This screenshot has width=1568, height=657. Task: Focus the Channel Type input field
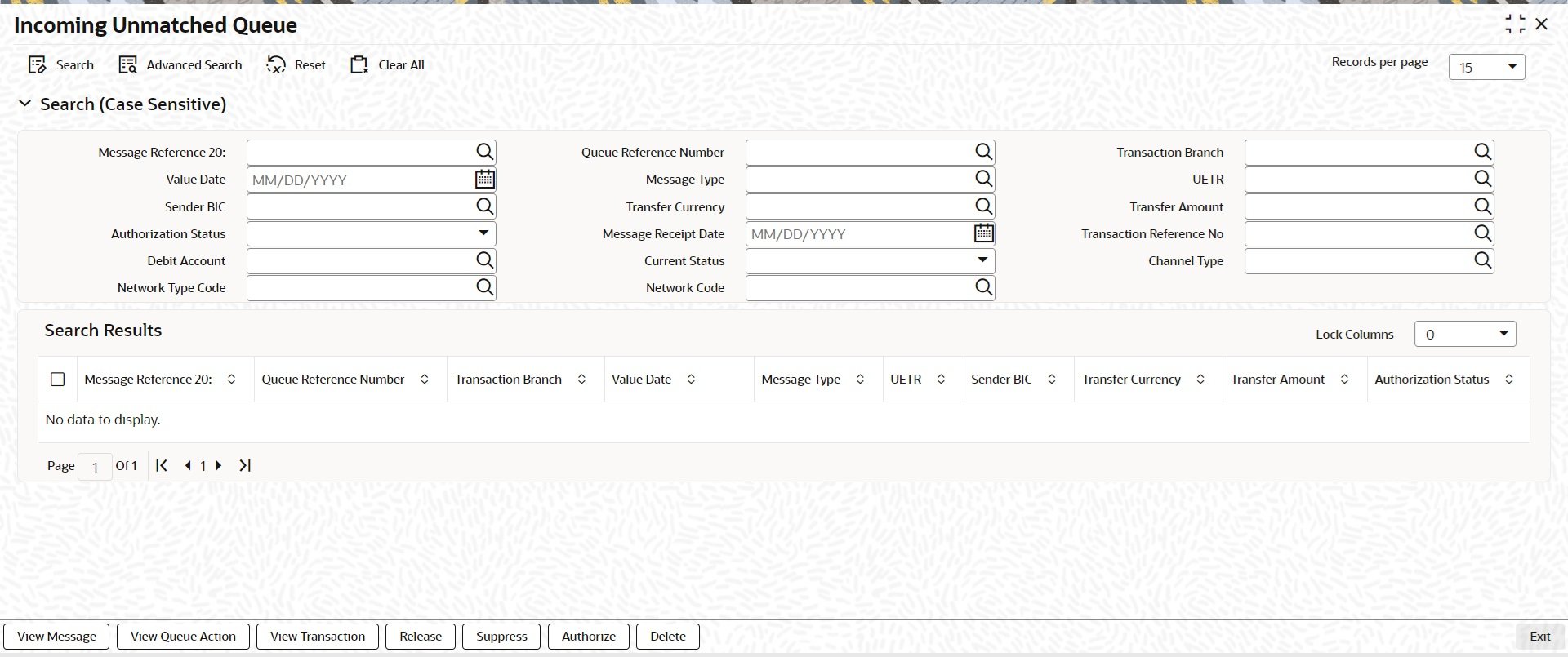point(1358,260)
